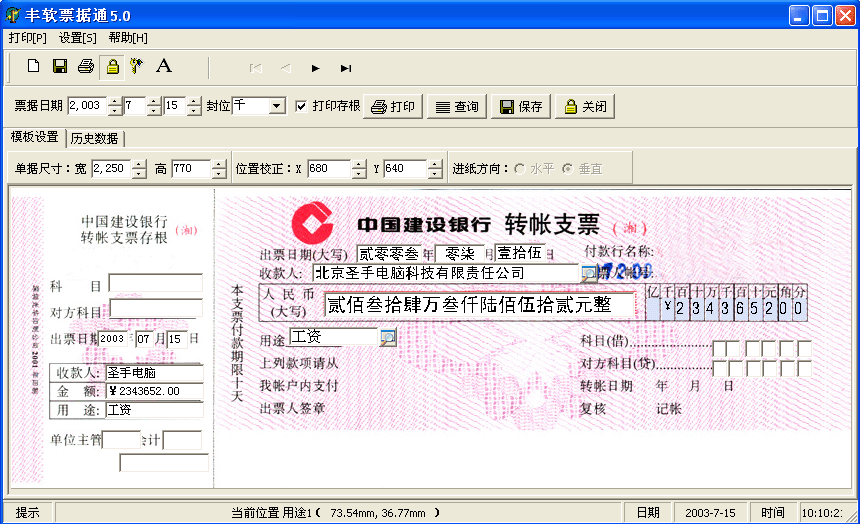Click the New document toolbar icon
The width and height of the screenshot is (860, 524).
(x=33, y=66)
